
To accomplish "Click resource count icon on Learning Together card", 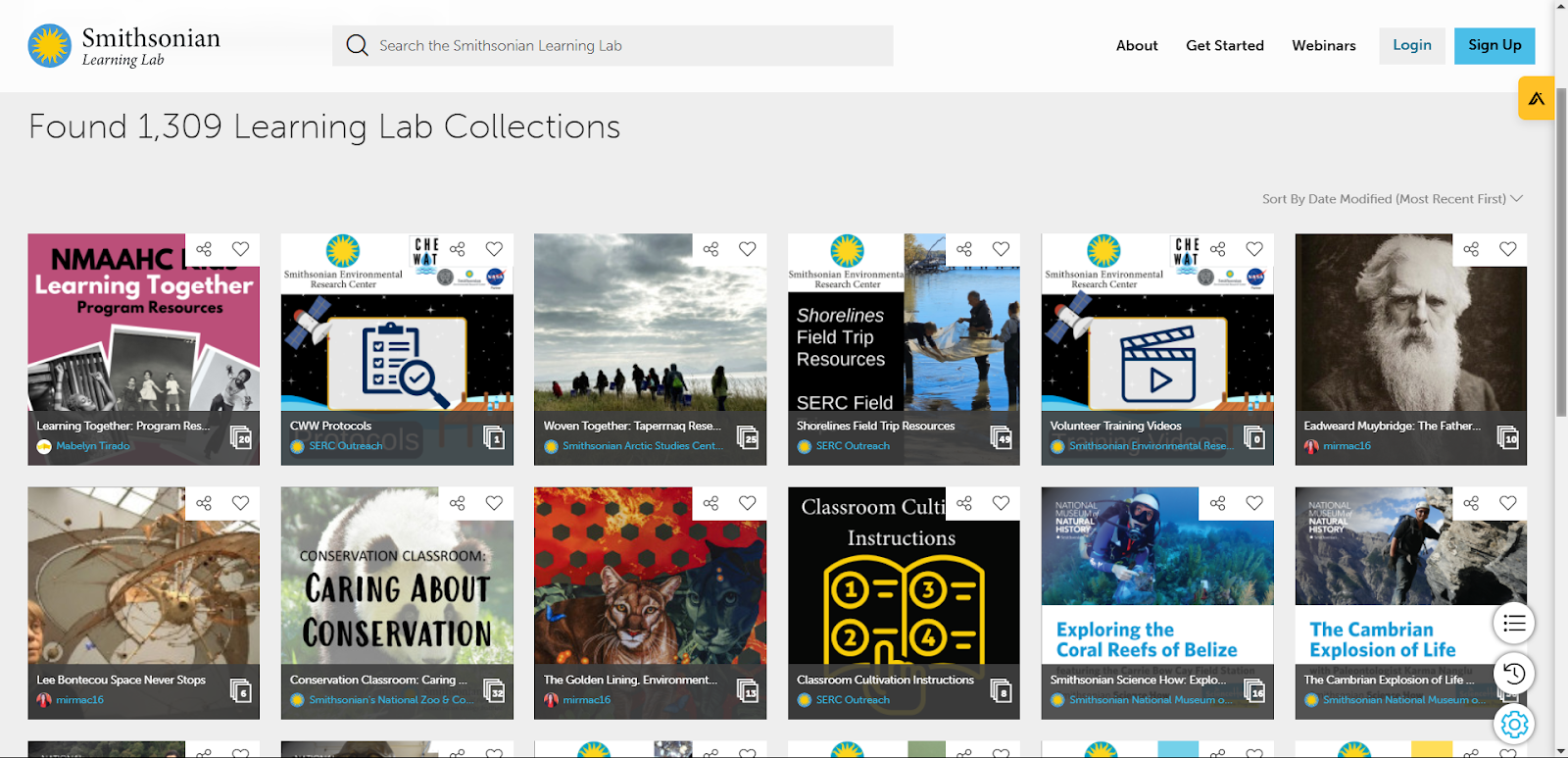I will (241, 437).
